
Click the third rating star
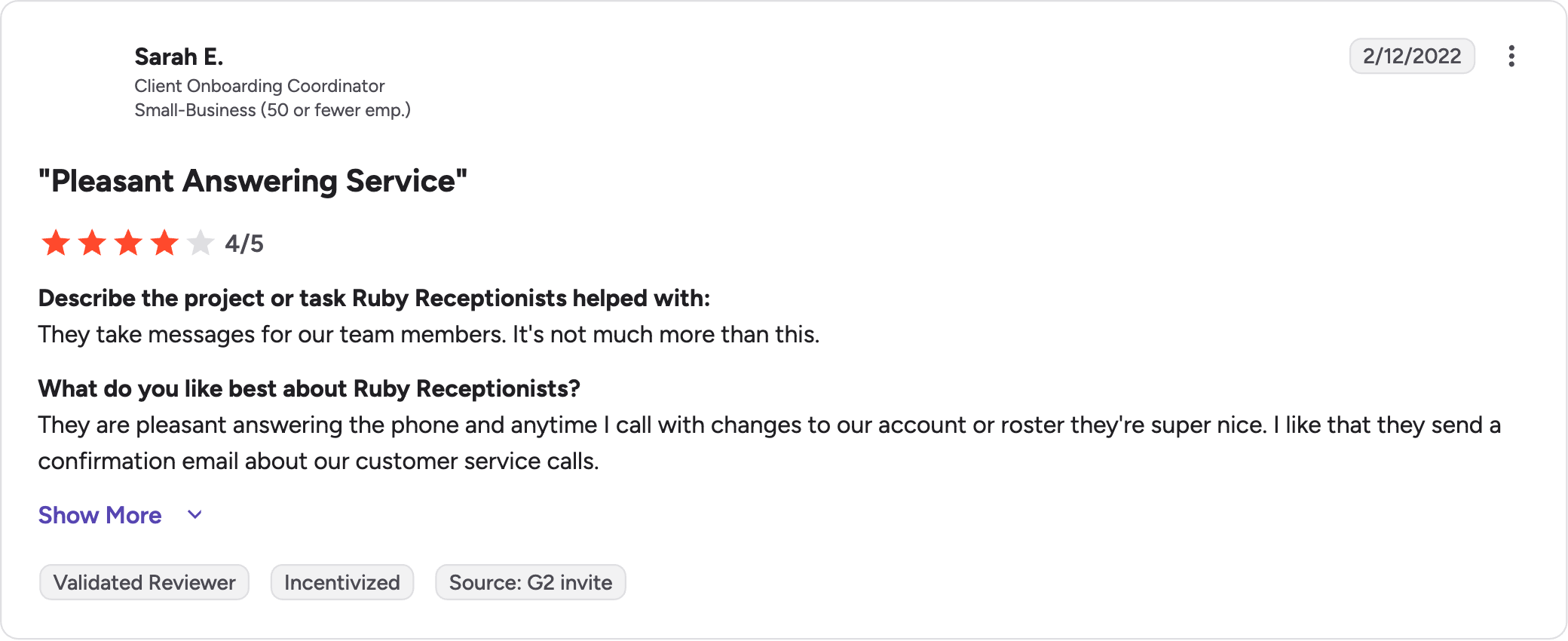click(128, 243)
